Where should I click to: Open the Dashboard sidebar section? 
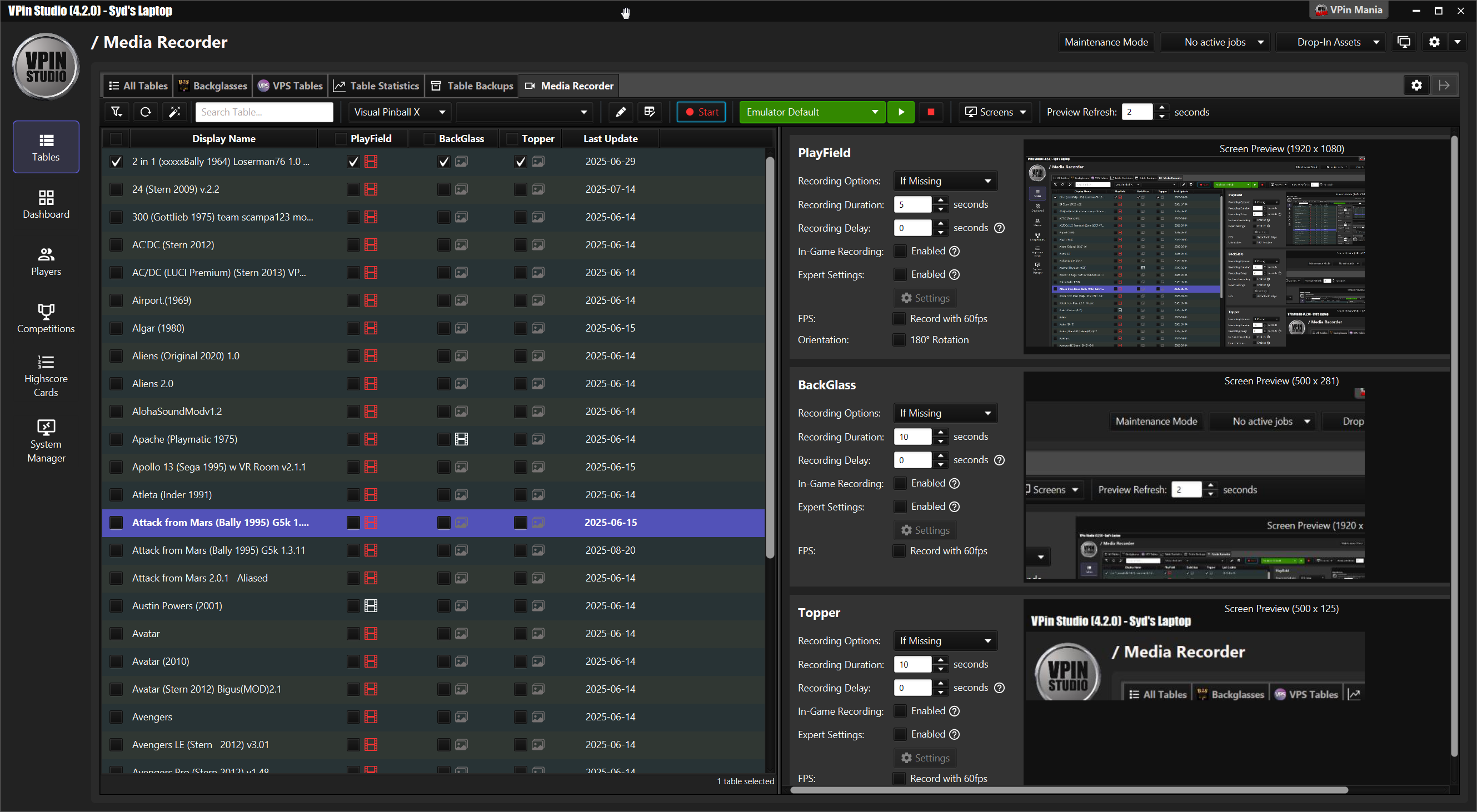(46, 204)
